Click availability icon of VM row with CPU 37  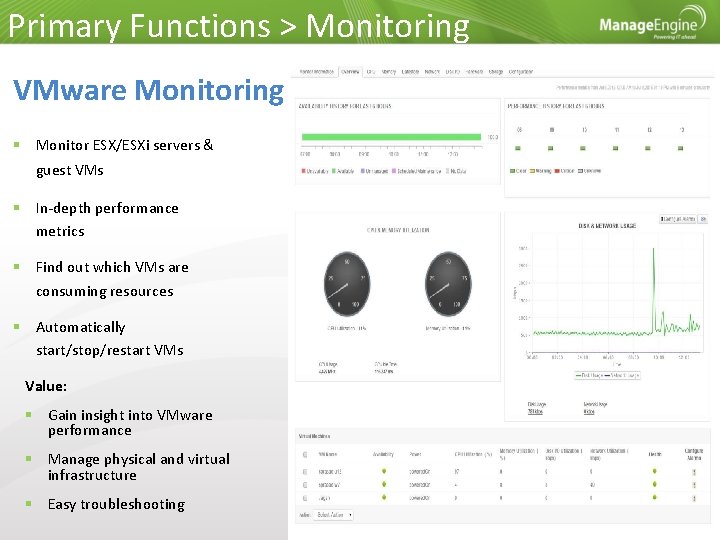(x=384, y=471)
